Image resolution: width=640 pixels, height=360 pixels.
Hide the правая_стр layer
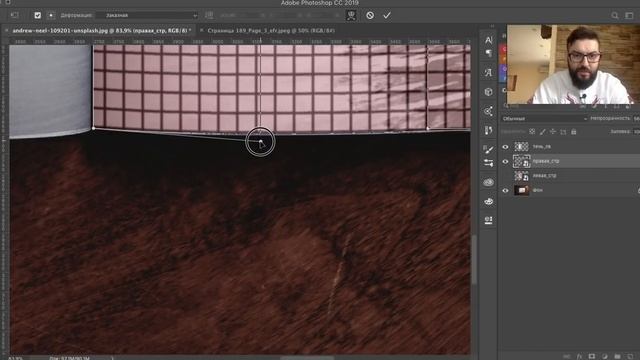(505, 162)
